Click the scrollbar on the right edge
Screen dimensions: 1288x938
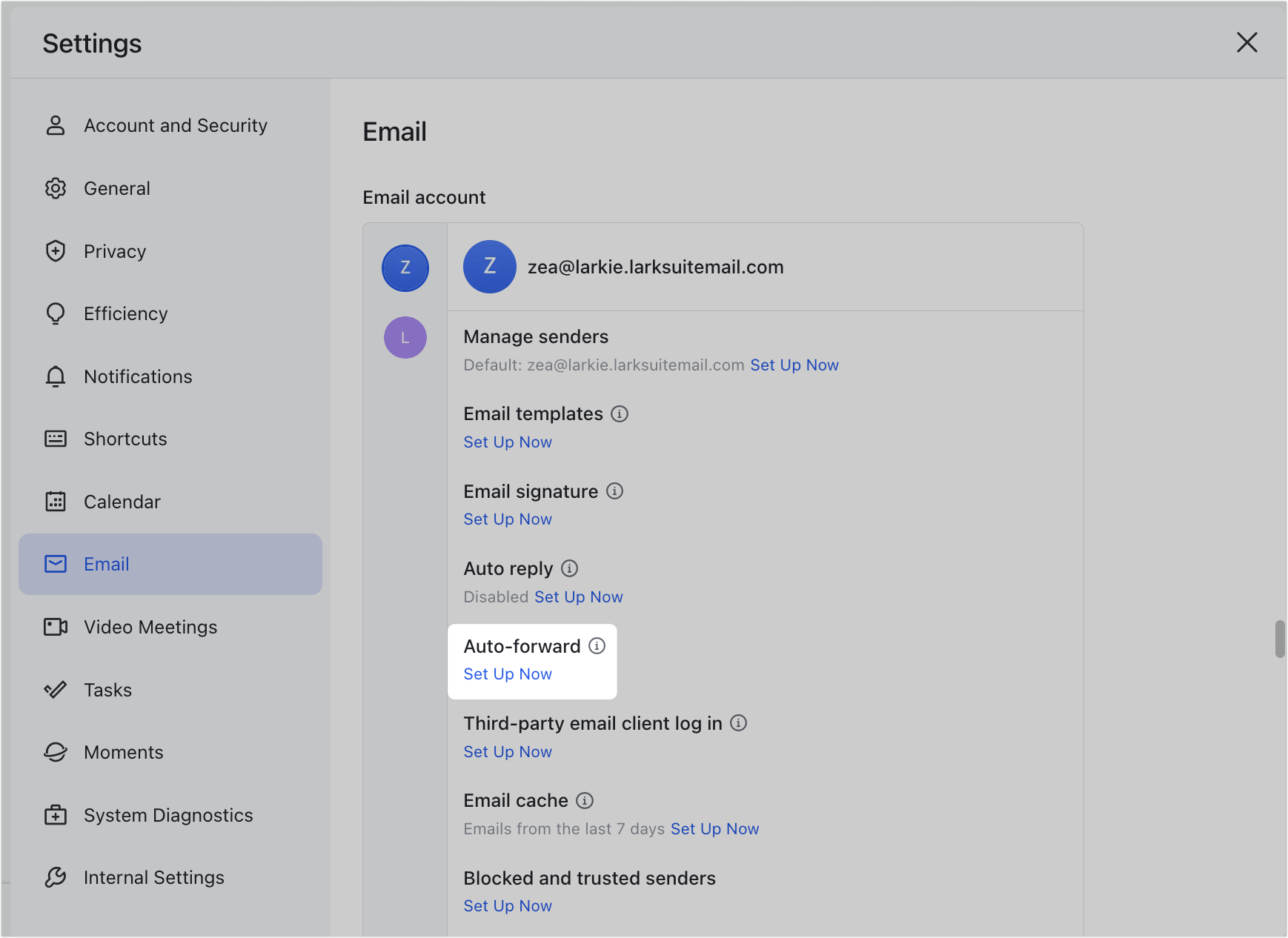coord(1280,639)
